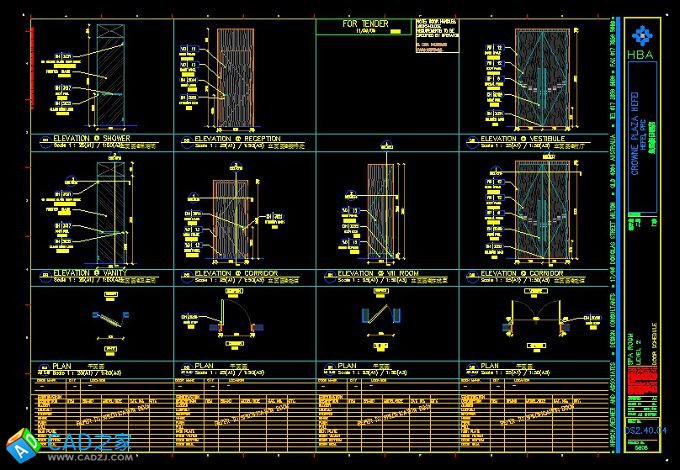Select the vestibule double door elevation drawing

pyautogui.click(x=547, y=78)
